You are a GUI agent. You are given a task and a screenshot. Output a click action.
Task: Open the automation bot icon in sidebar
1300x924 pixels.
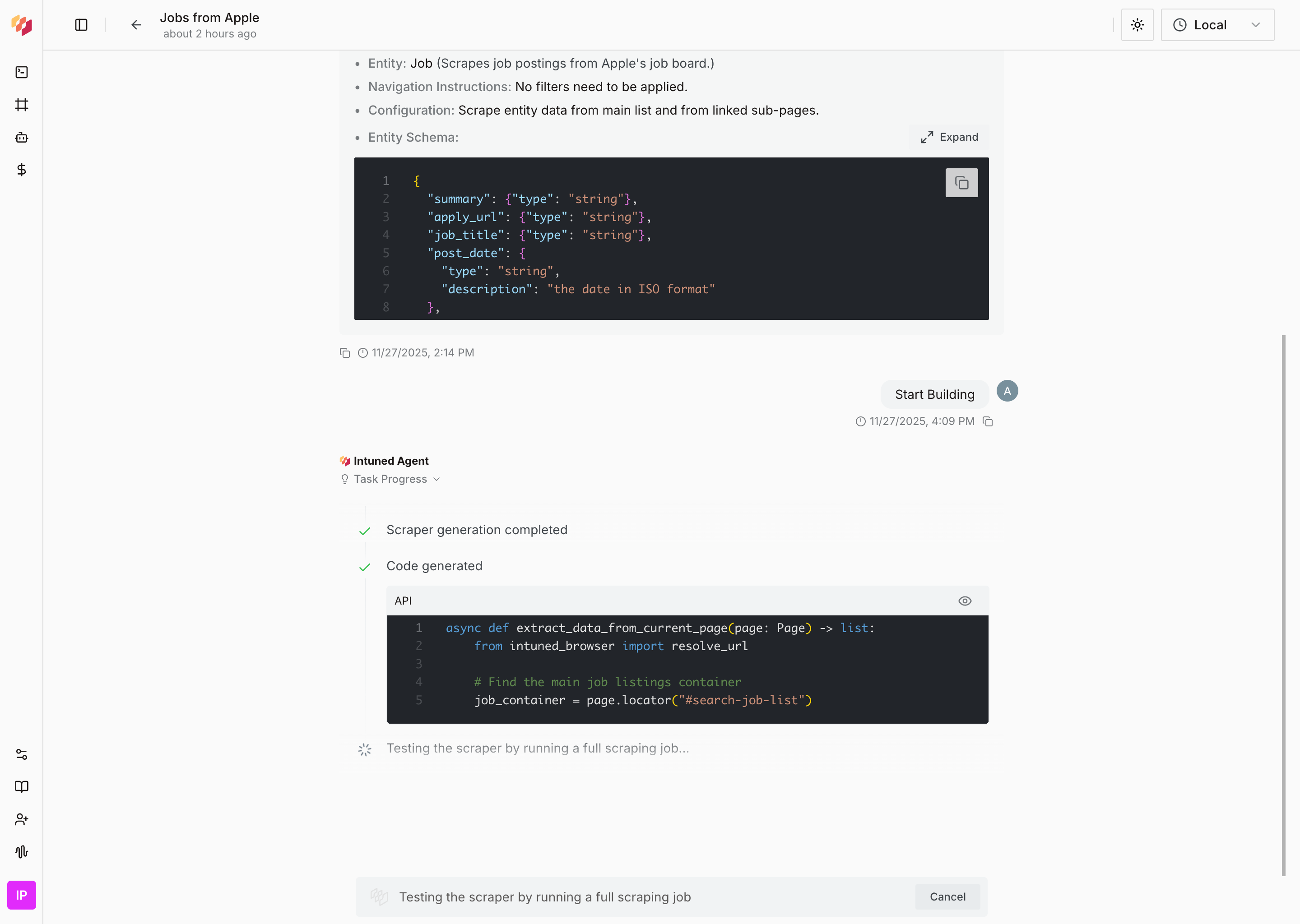(22, 137)
